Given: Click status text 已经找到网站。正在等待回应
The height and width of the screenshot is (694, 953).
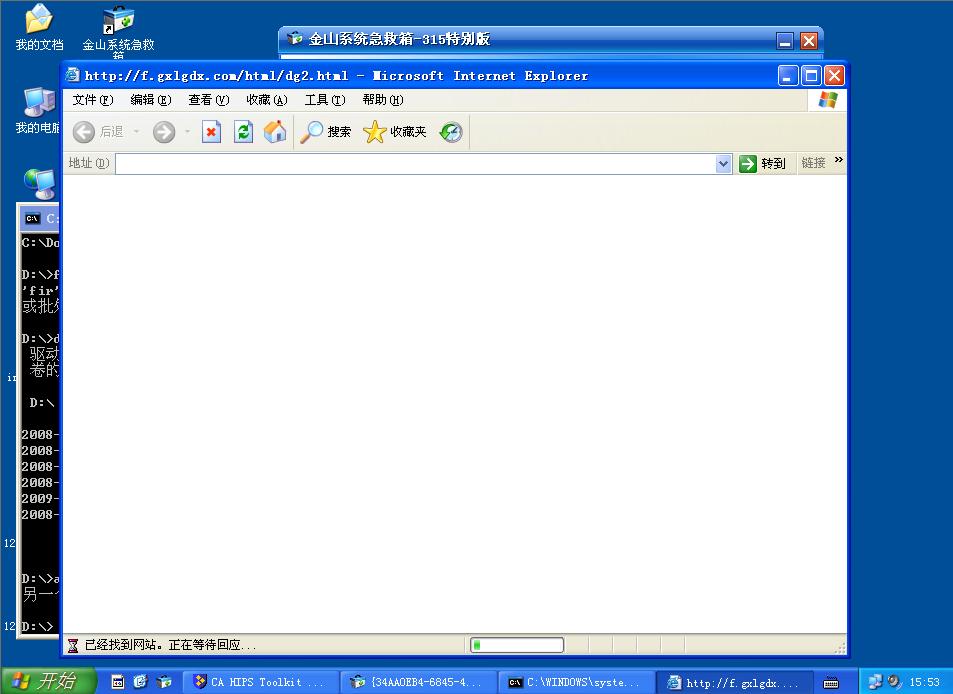Looking at the screenshot, I should [170, 645].
